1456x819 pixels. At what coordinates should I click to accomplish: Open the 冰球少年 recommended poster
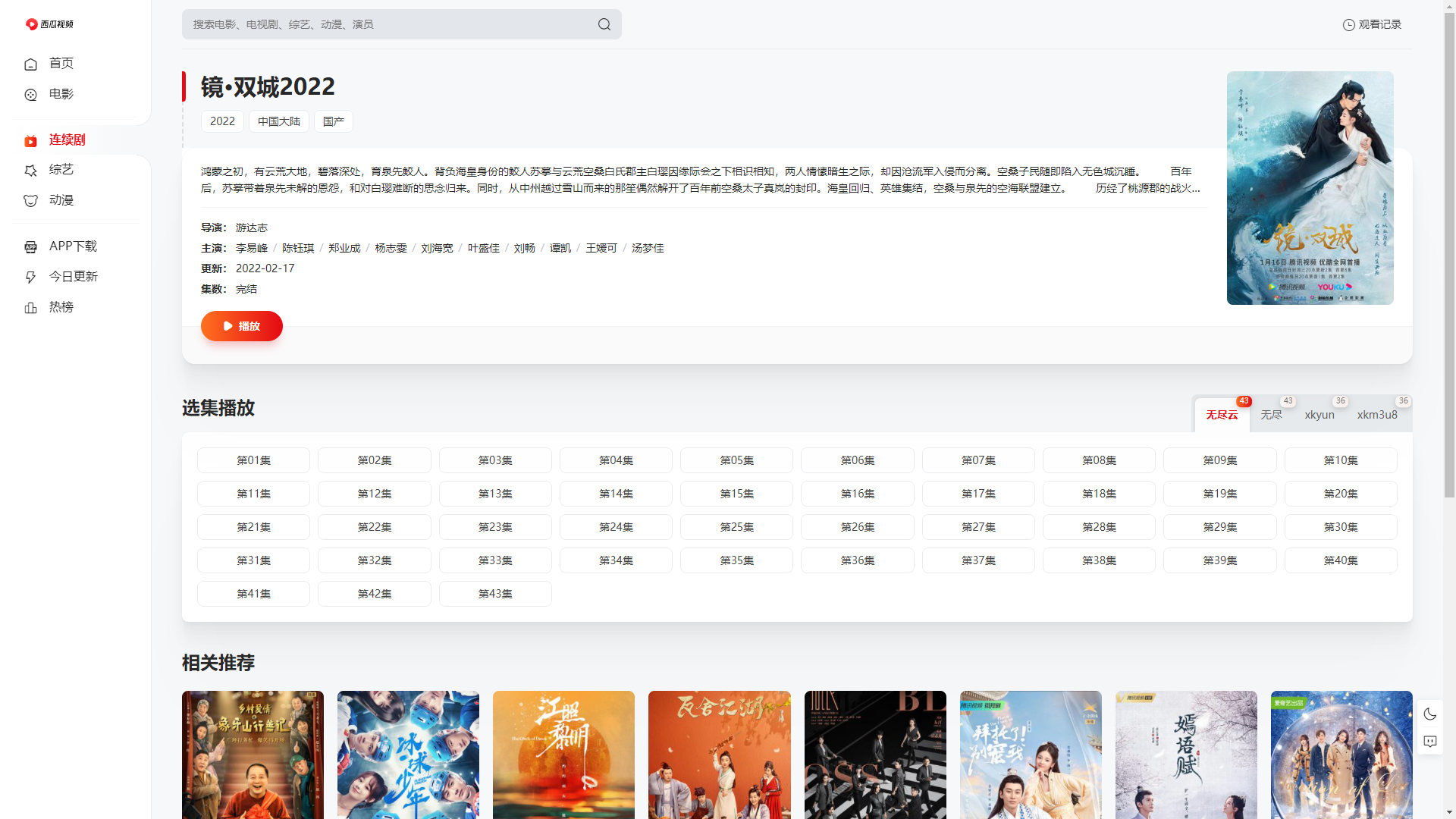[x=408, y=755]
